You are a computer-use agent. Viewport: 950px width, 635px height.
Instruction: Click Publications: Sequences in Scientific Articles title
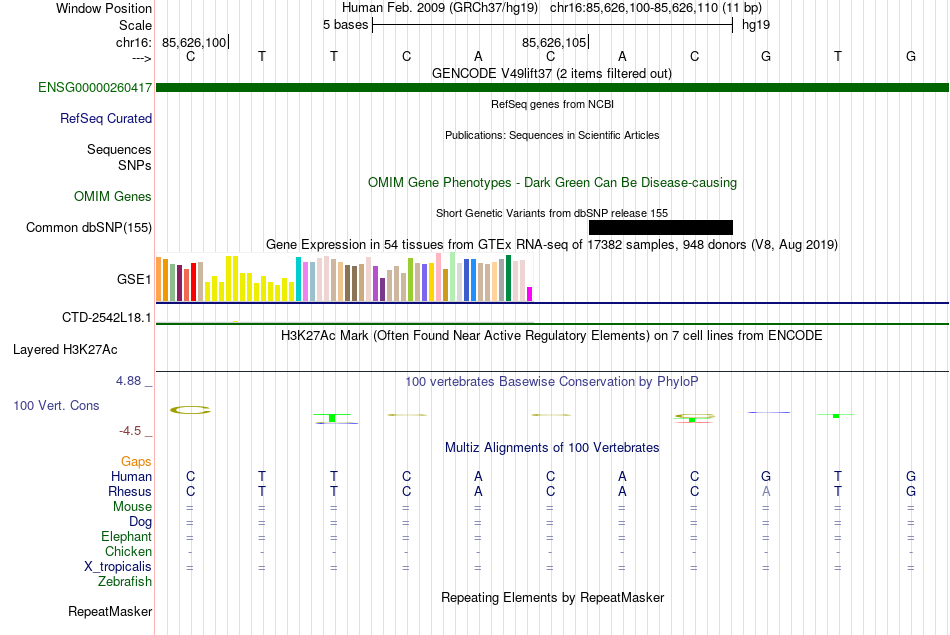point(552,135)
